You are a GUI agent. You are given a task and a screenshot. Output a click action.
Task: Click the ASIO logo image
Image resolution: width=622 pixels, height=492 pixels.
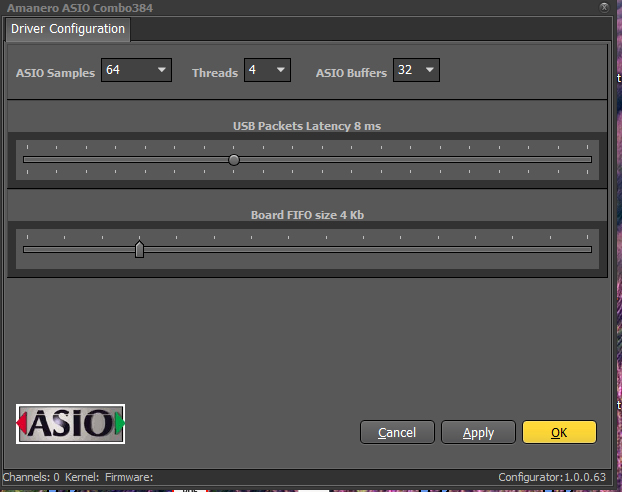click(71, 424)
